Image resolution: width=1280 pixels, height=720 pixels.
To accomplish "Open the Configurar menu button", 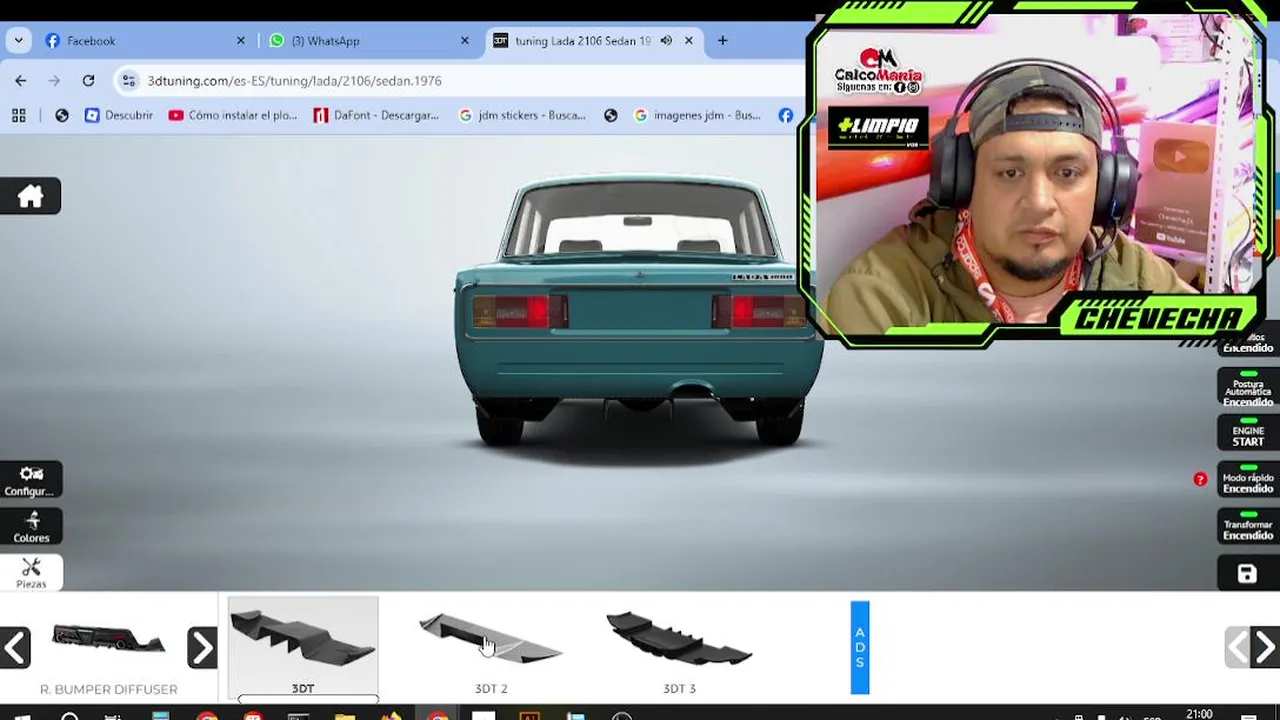I will tap(30, 480).
